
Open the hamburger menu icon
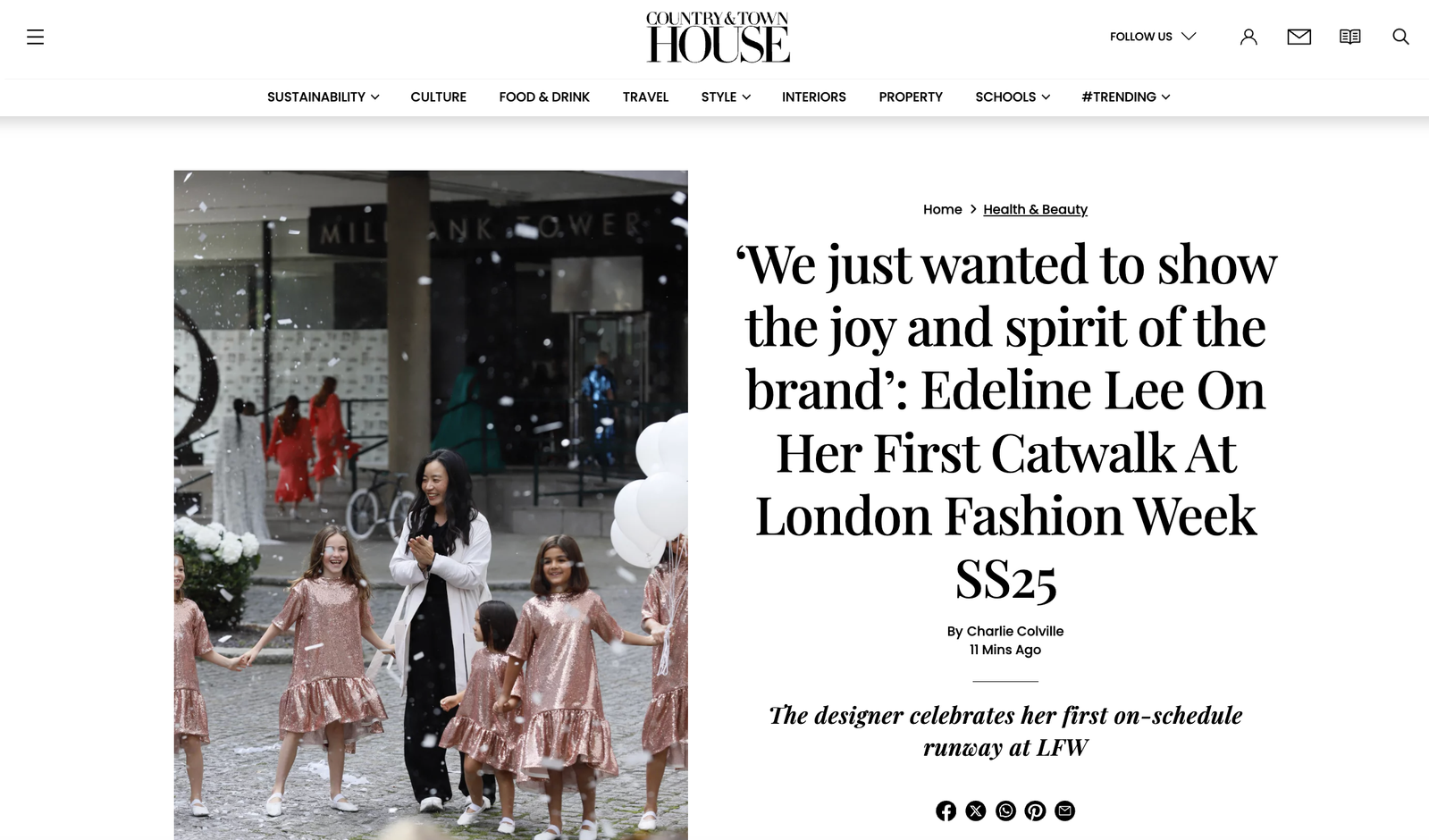click(35, 37)
